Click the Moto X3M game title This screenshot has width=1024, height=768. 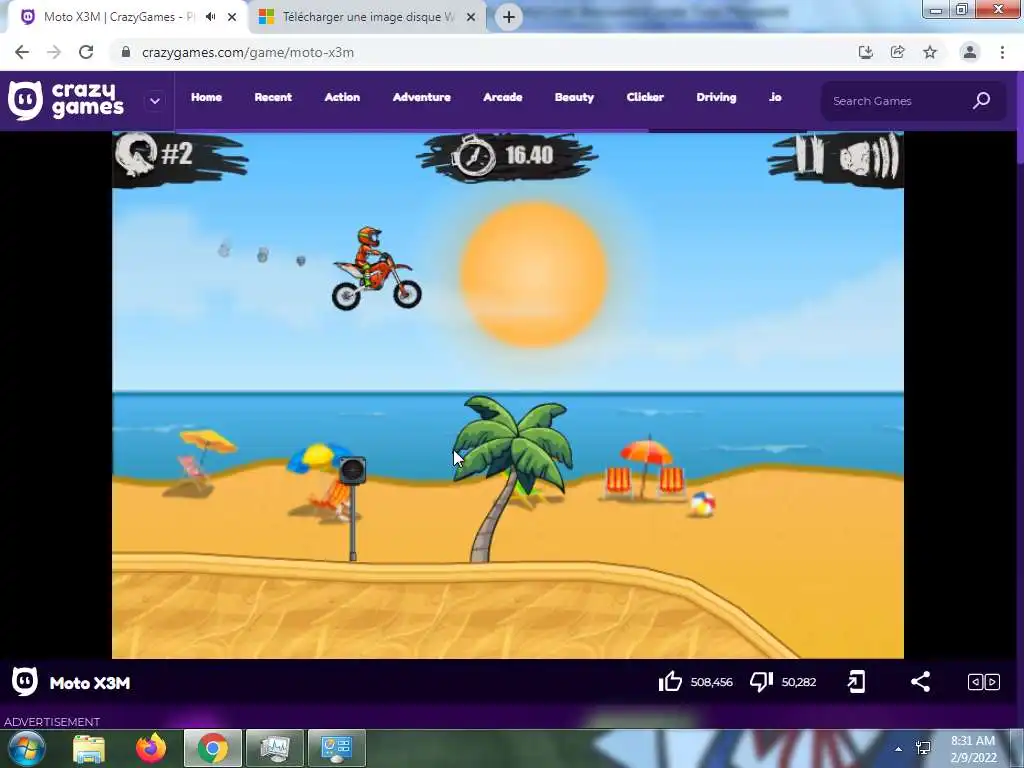coord(90,683)
